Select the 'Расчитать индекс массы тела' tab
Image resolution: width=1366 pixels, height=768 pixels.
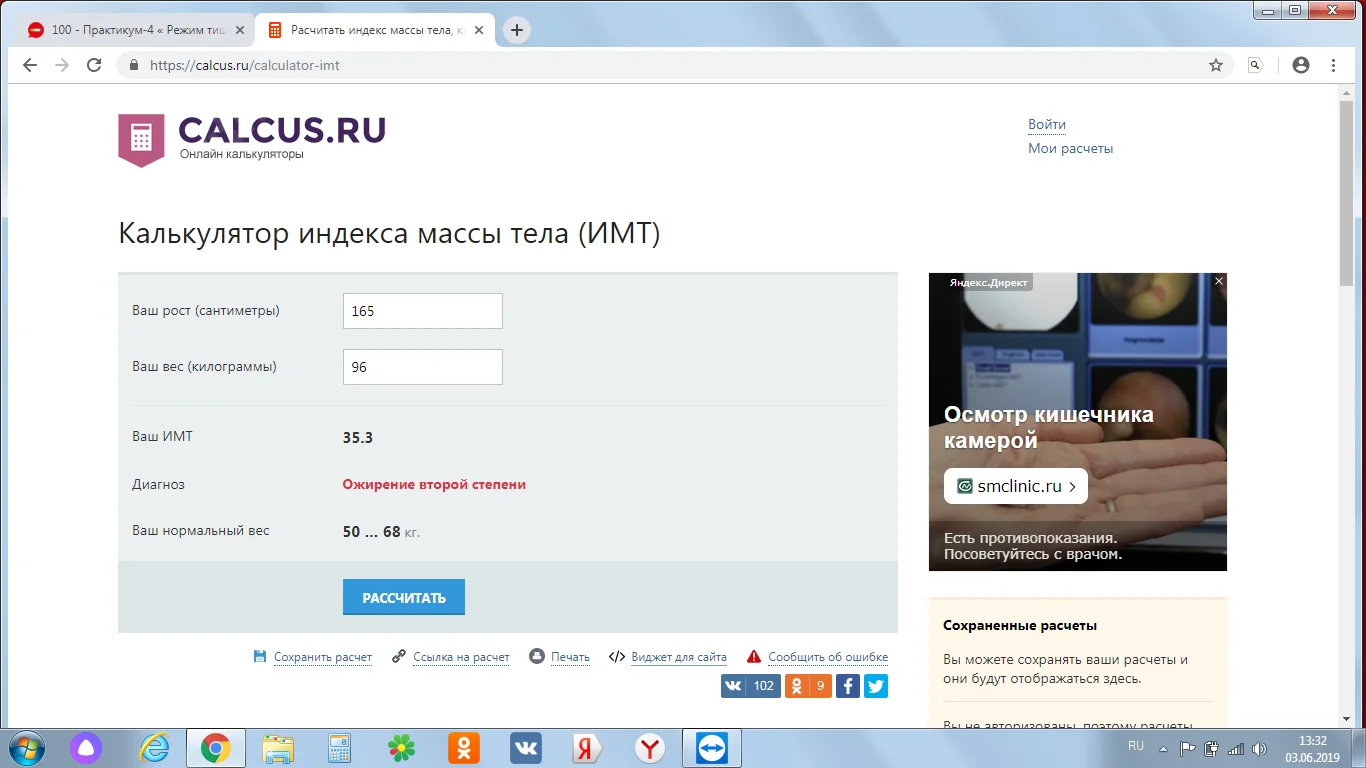(x=377, y=30)
